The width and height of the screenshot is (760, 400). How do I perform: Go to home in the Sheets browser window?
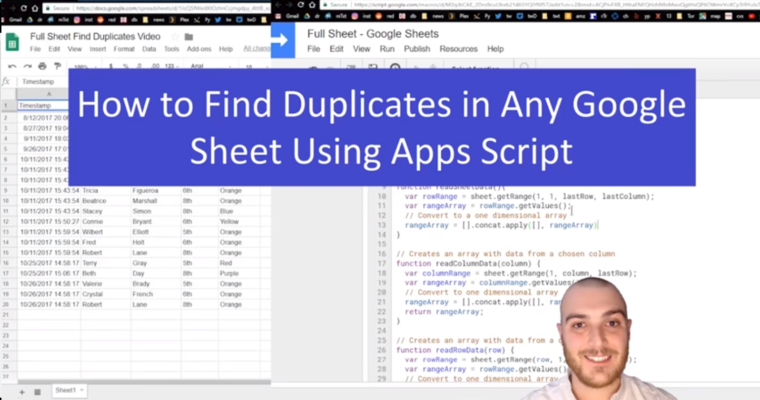pos(35,8)
